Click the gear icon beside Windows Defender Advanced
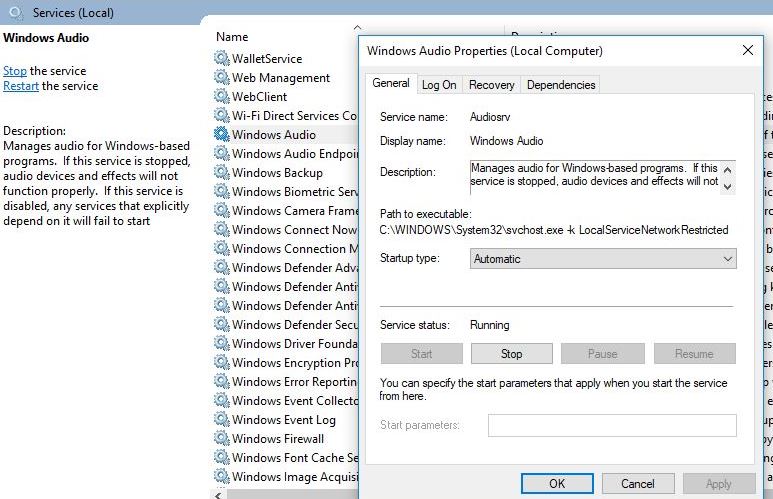This screenshot has width=773, height=499. coord(222,267)
